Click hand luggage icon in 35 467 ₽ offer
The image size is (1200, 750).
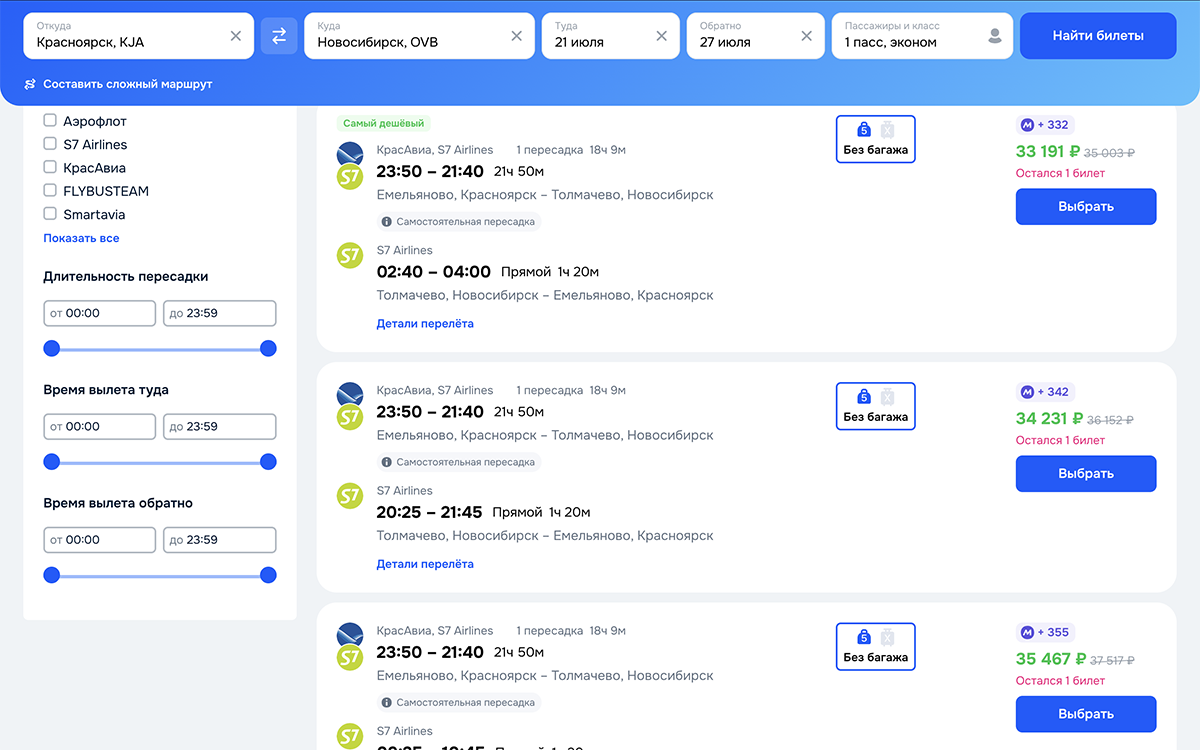coord(864,637)
